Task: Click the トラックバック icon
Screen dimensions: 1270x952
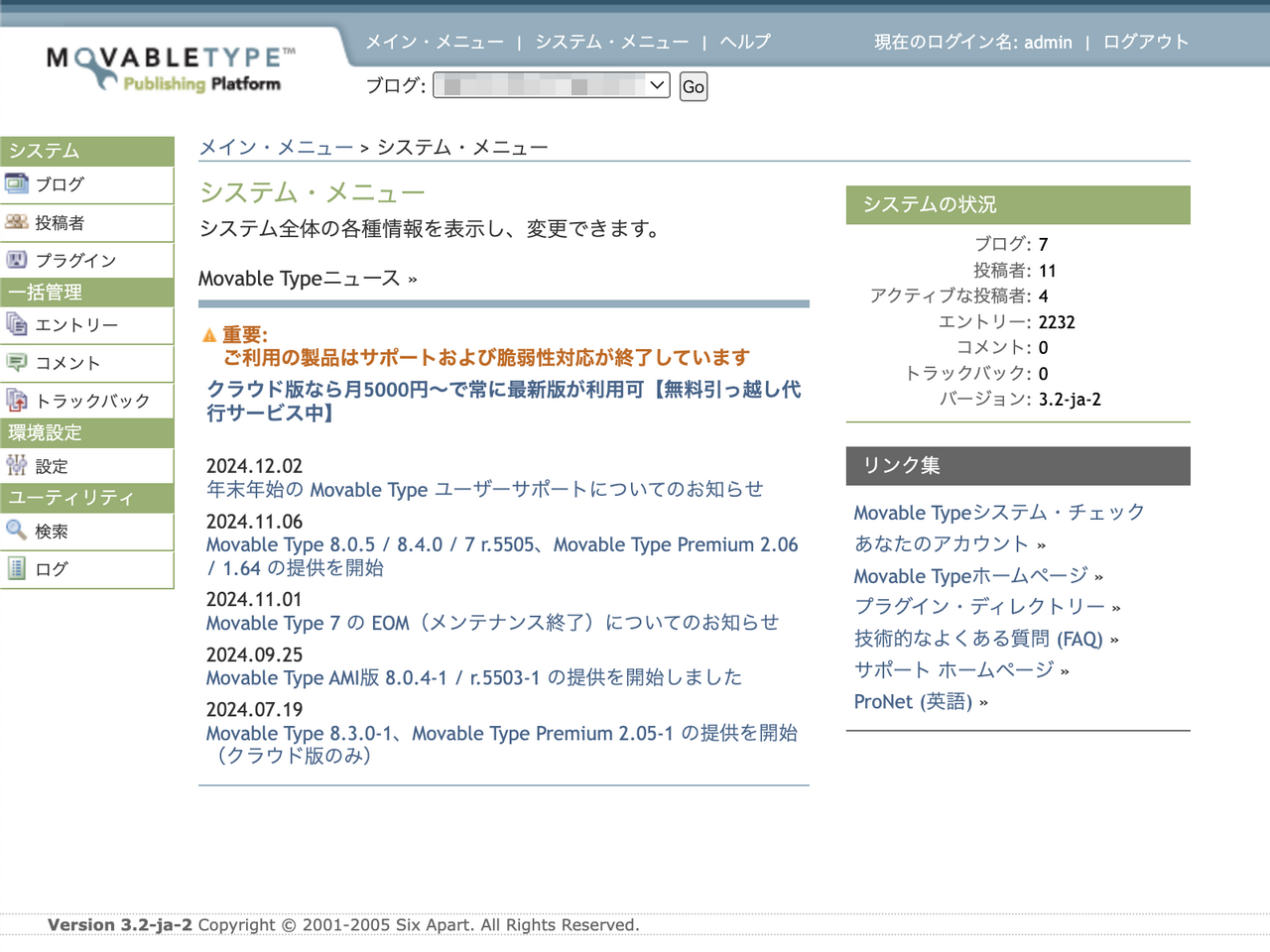Action: (17, 400)
